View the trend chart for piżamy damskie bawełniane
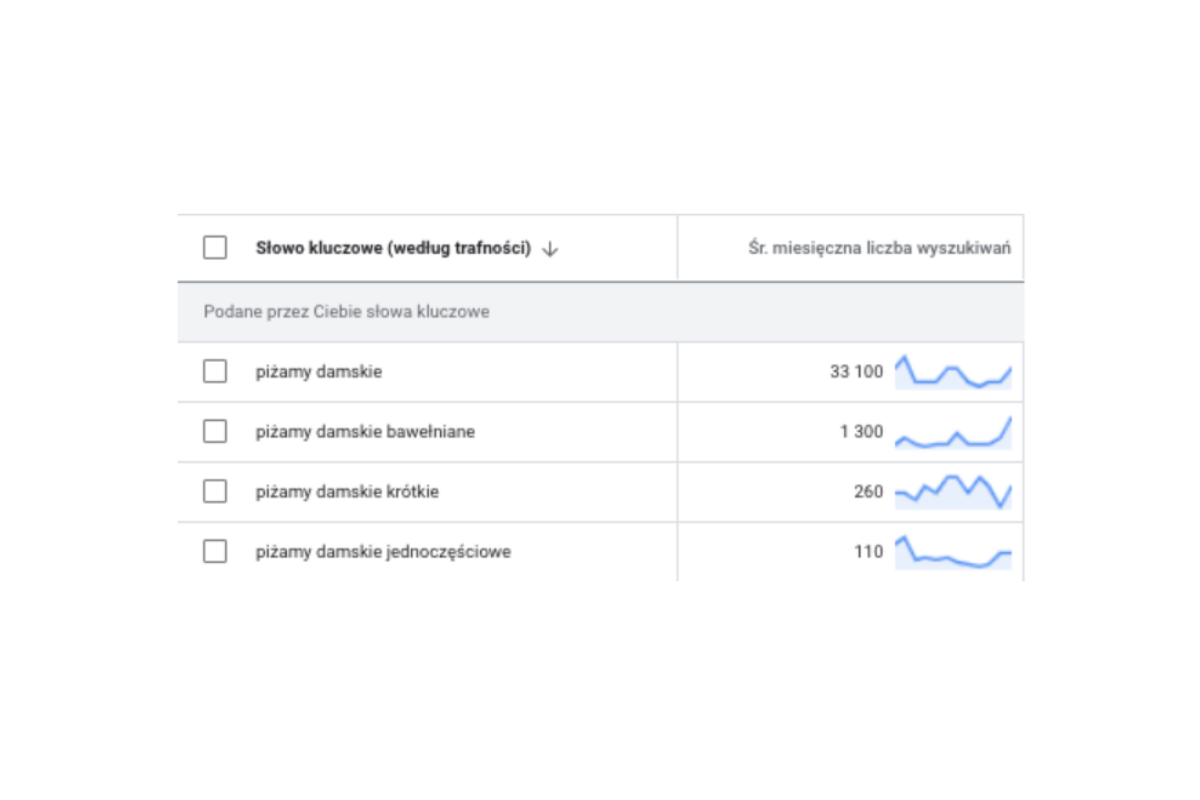 coord(953,432)
